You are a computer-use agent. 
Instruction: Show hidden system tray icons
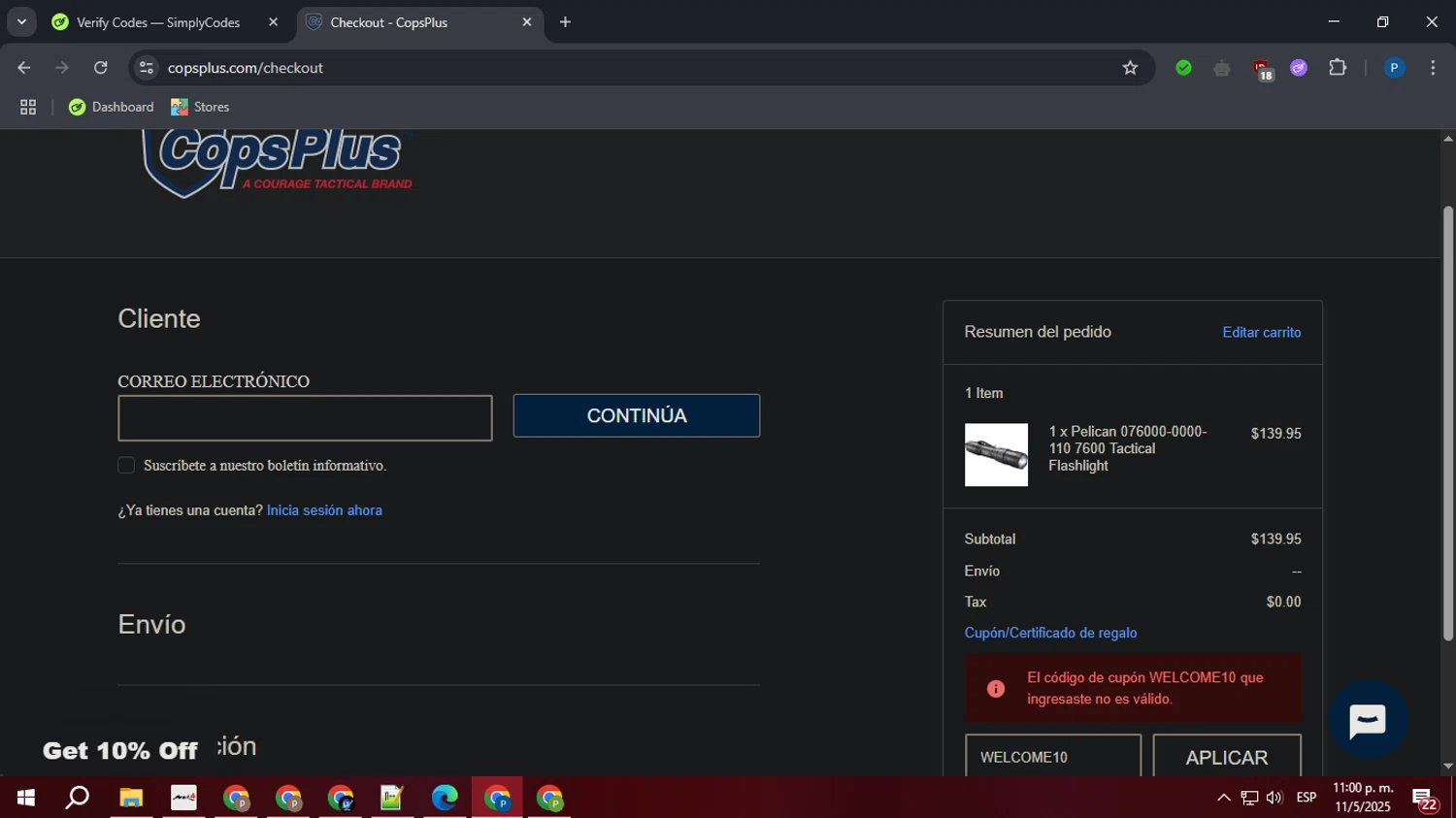(1223, 798)
